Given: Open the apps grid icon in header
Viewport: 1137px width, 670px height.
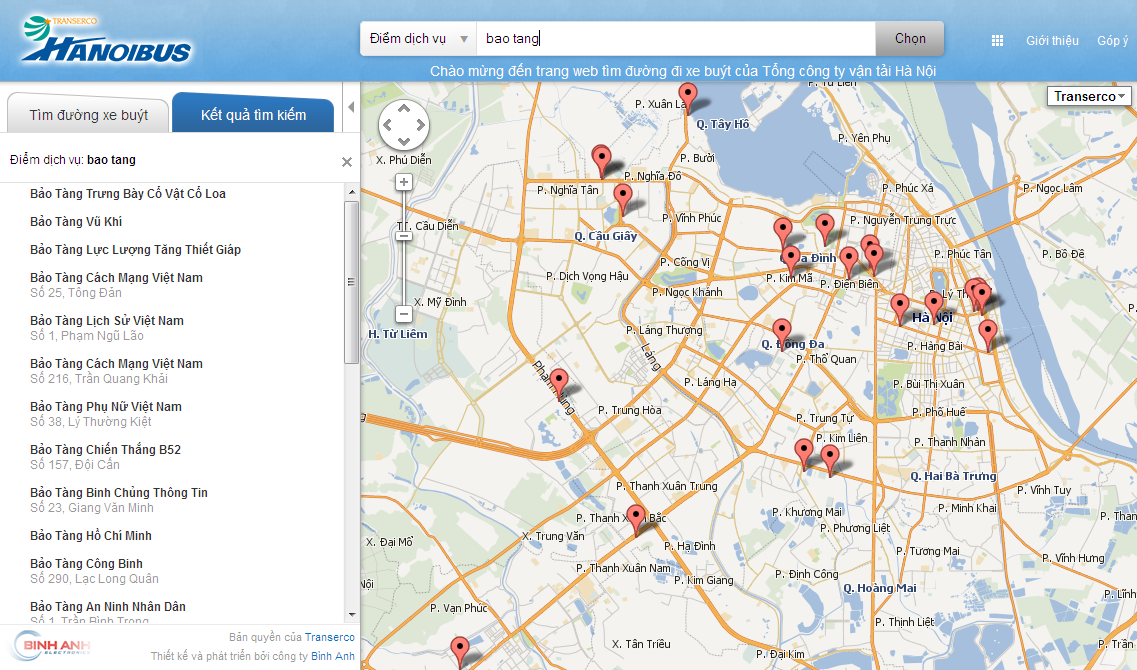Looking at the screenshot, I should click(x=997, y=41).
